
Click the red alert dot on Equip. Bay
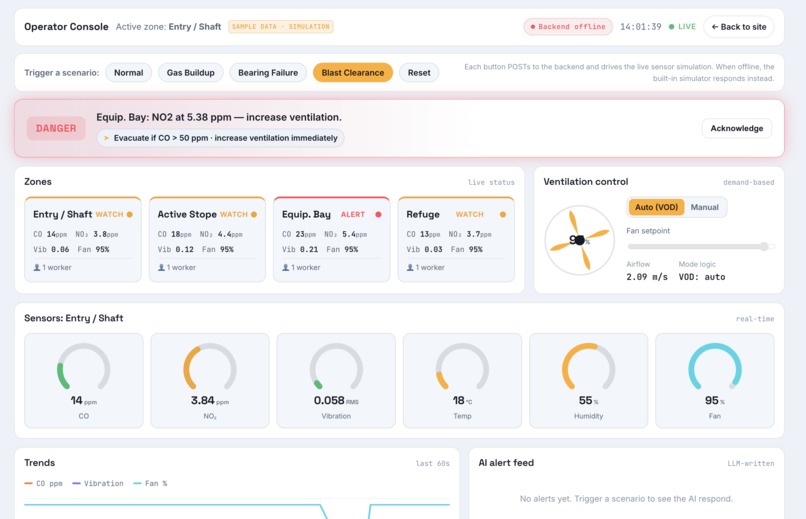[x=378, y=214]
